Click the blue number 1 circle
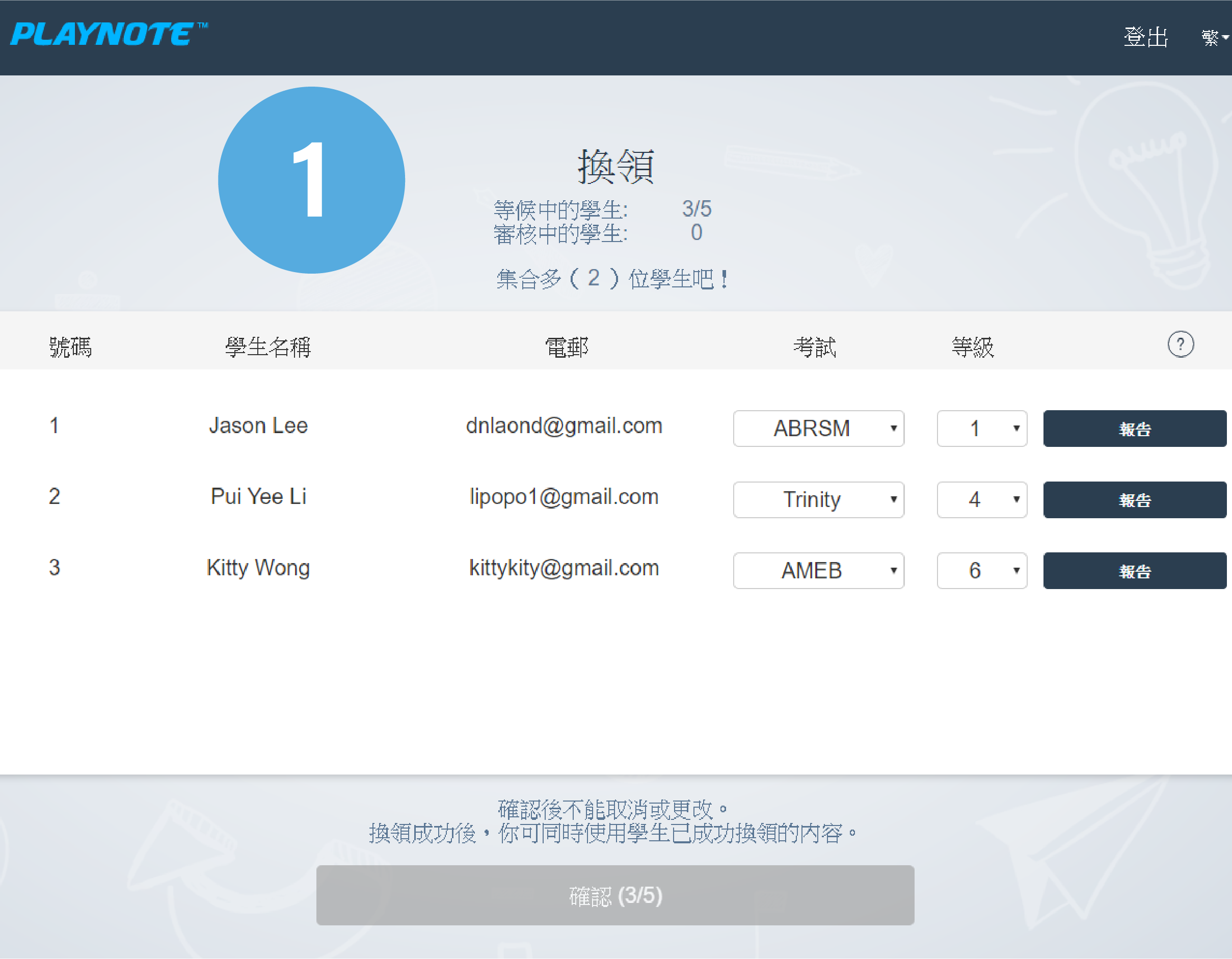1232x959 pixels. point(311,180)
